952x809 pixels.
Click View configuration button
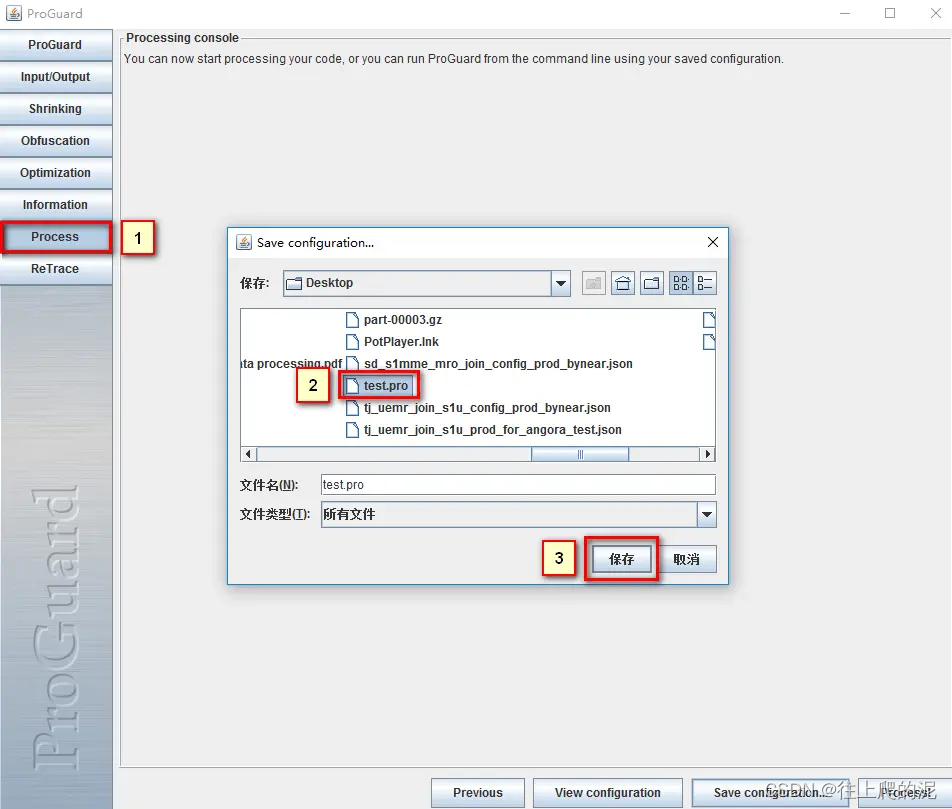pos(608,793)
